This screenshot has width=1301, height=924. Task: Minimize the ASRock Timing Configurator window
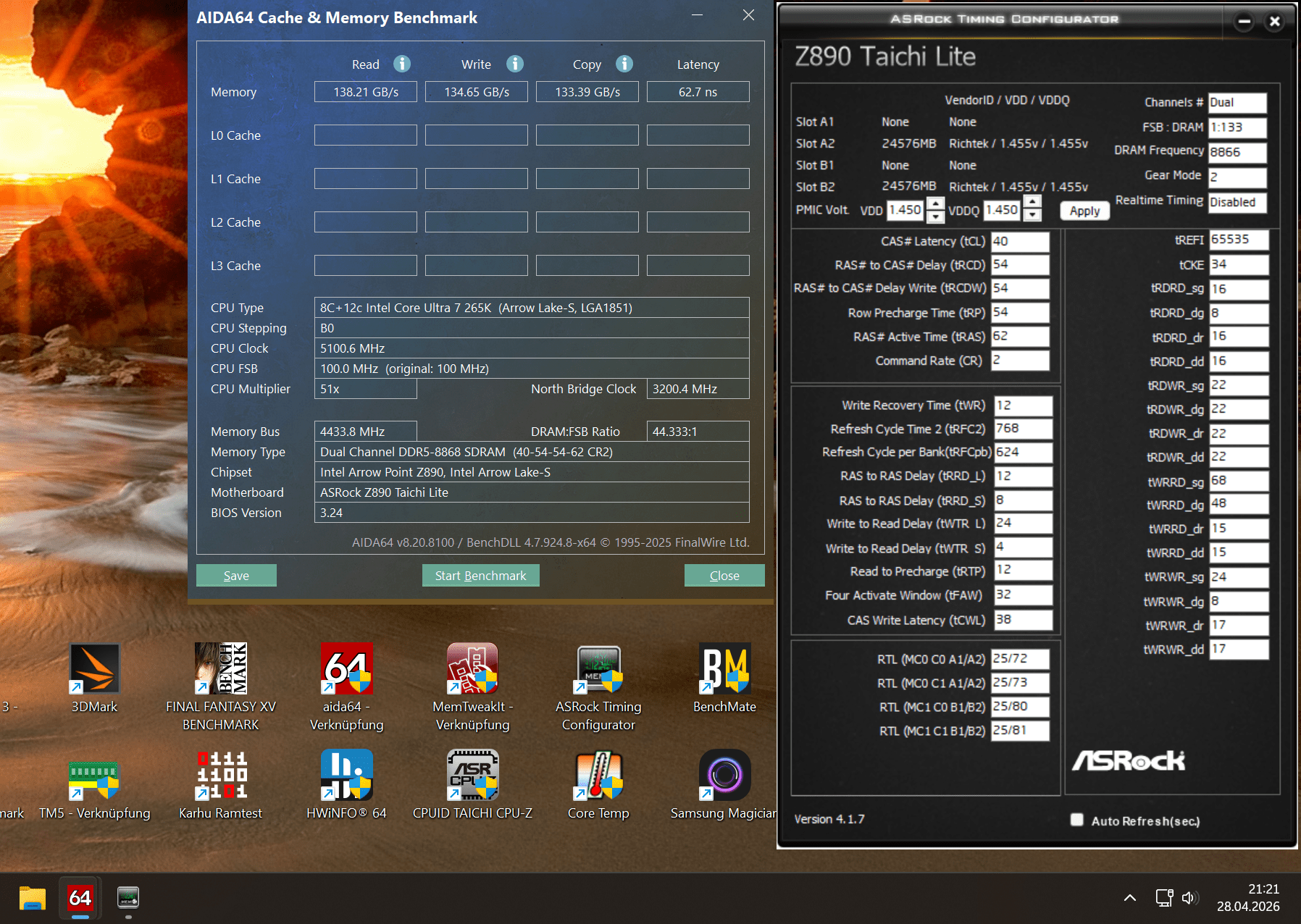click(x=1244, y=21)
